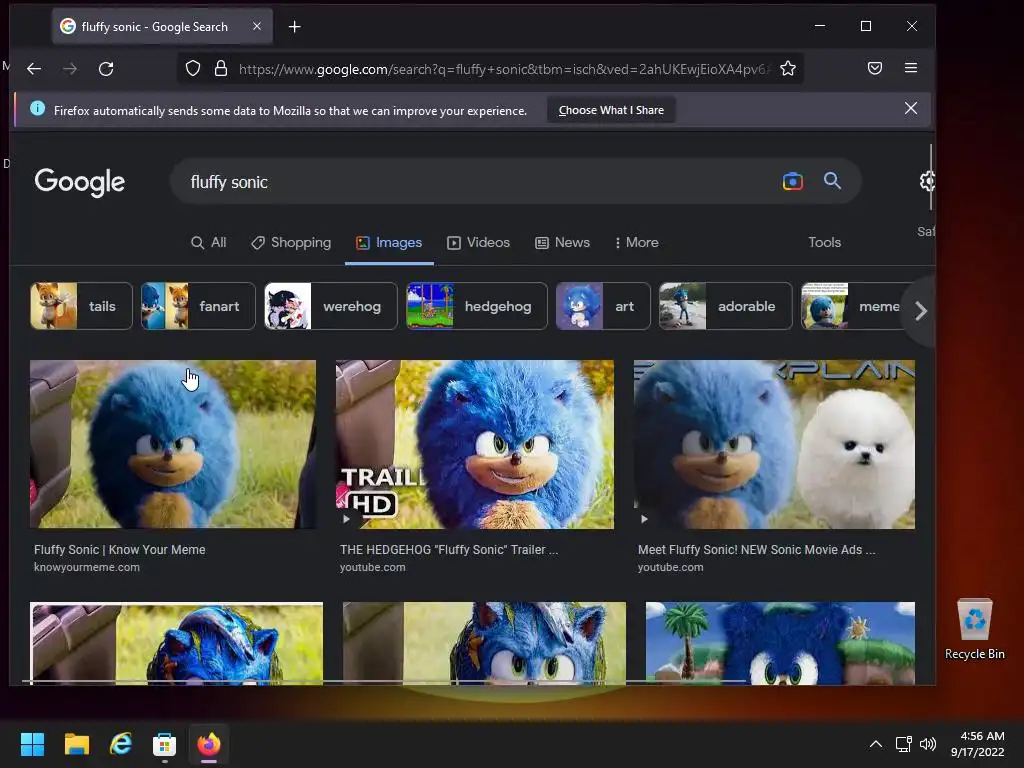Switch to the News results tab
This screenshot has height=768, width=1024.
pyautogui.click(x=562, y=242)
